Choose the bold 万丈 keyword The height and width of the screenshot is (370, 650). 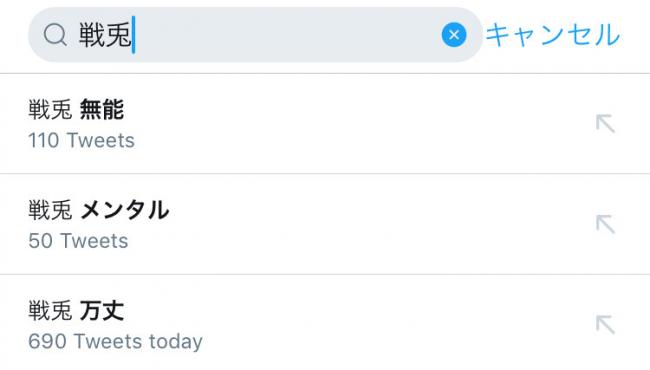click(x=102, y=310)
